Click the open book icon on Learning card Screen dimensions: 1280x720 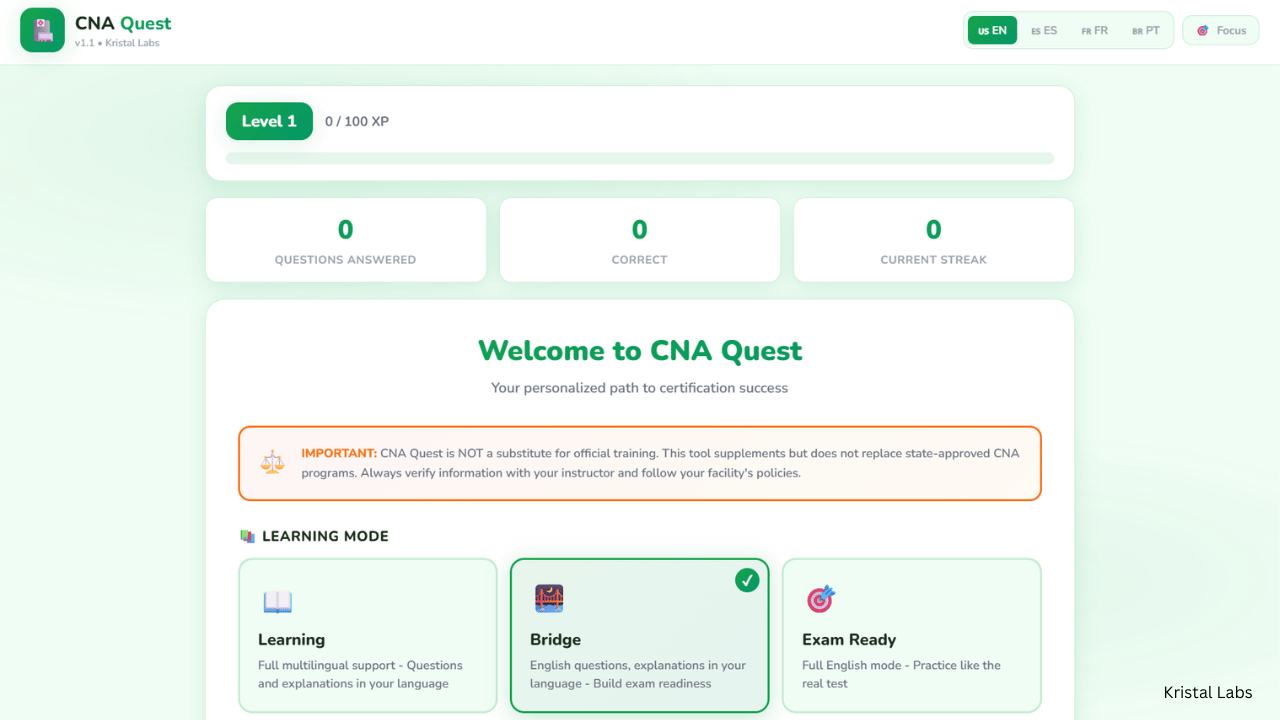tap(277, 602)
